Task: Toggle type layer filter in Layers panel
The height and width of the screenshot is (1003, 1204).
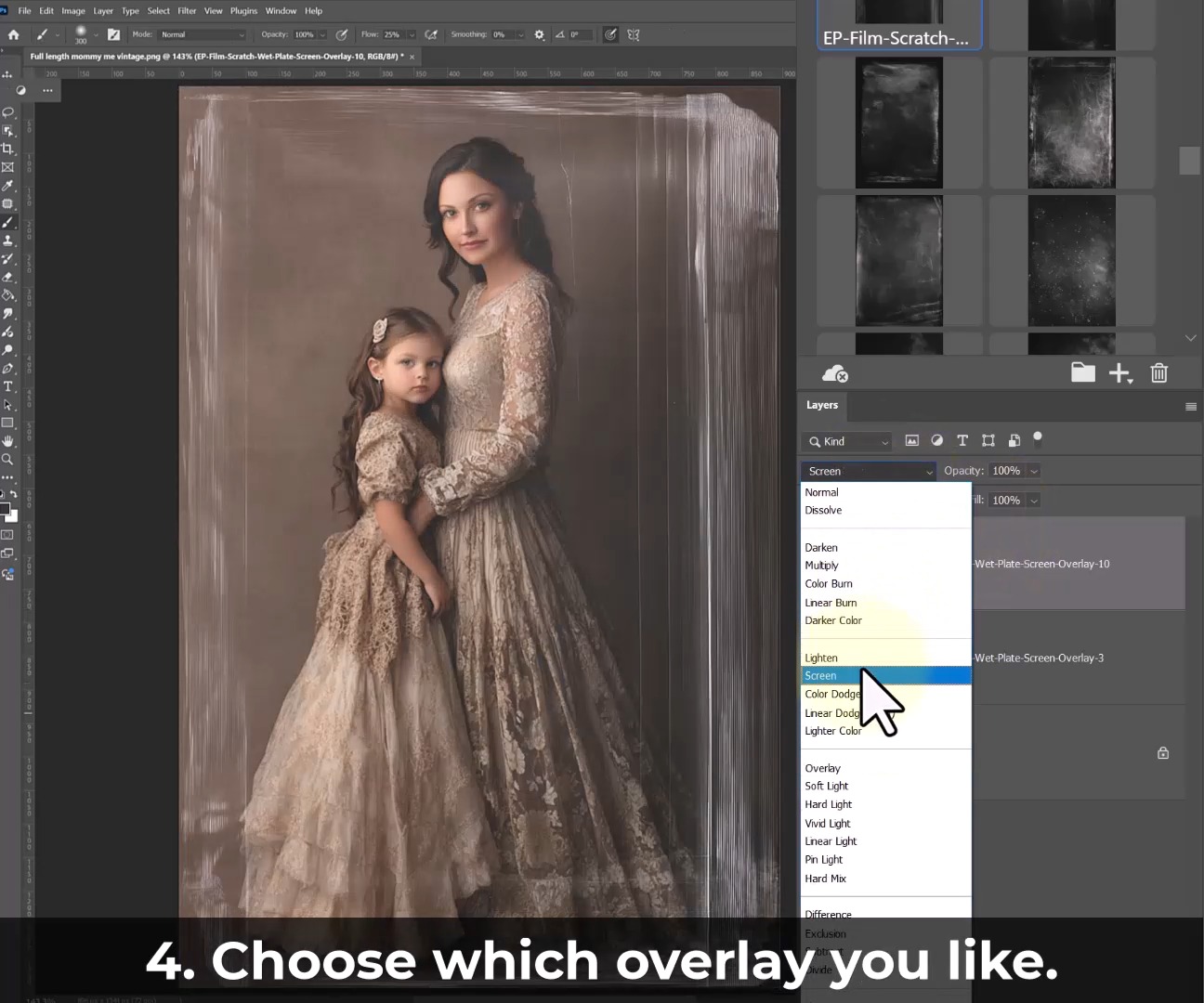Action: click(x=962, y=440)
